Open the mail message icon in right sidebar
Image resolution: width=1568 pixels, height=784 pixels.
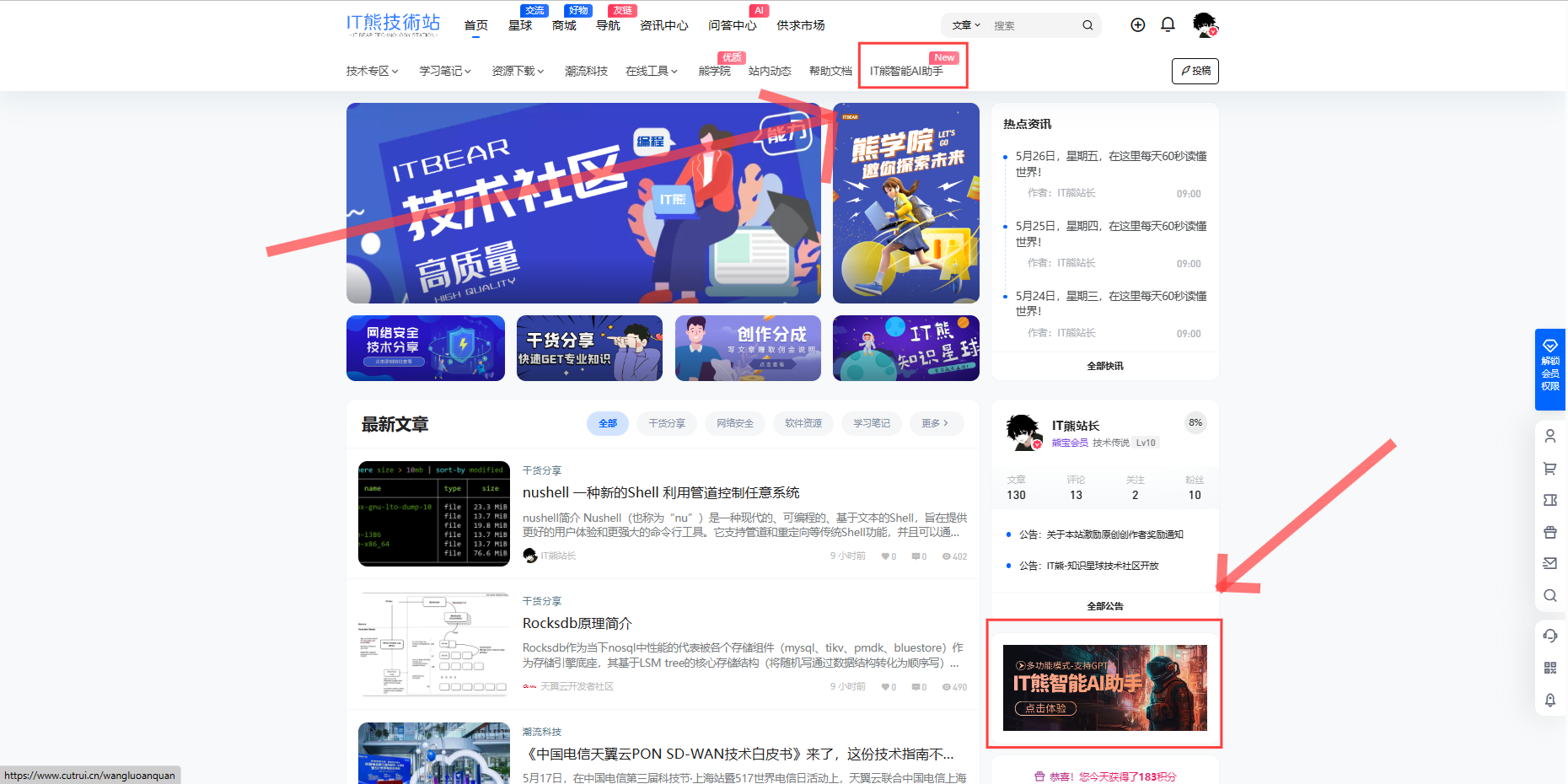pos(1550,563)
